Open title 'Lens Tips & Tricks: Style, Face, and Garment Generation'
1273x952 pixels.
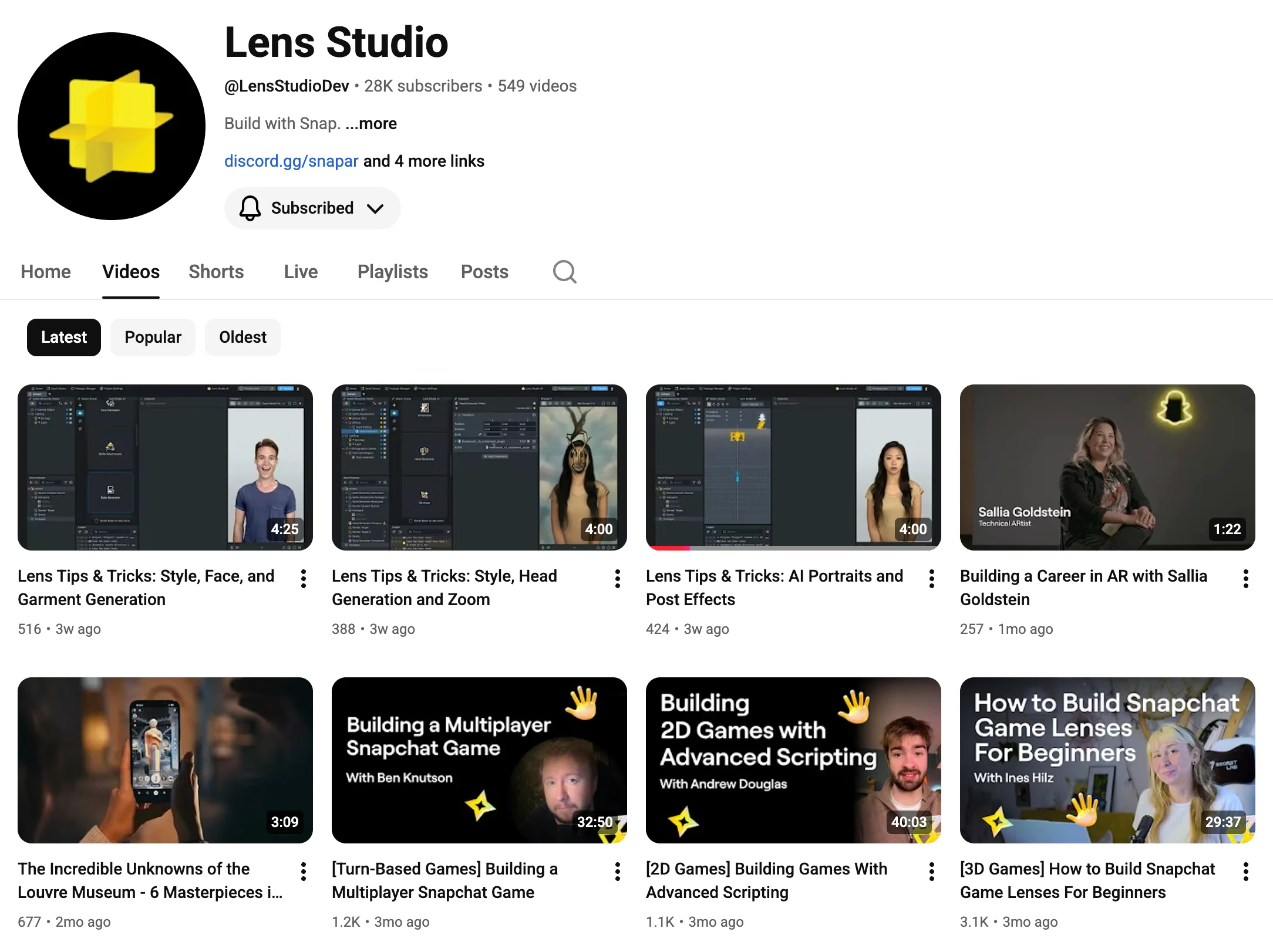pyautogui.click(x=146, y=588)
